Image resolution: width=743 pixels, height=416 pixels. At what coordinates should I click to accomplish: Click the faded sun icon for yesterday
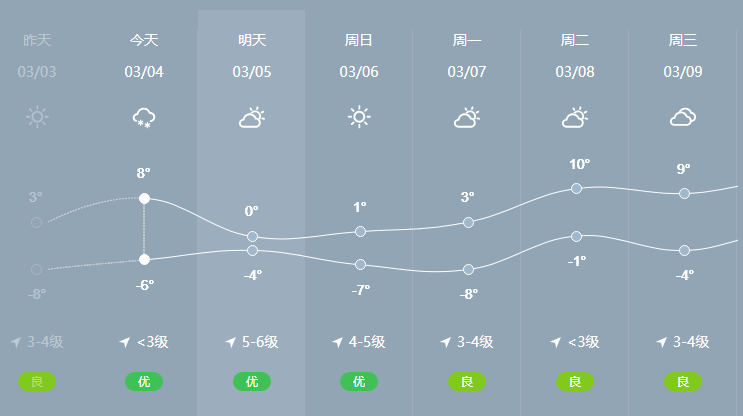click(37, 117)
